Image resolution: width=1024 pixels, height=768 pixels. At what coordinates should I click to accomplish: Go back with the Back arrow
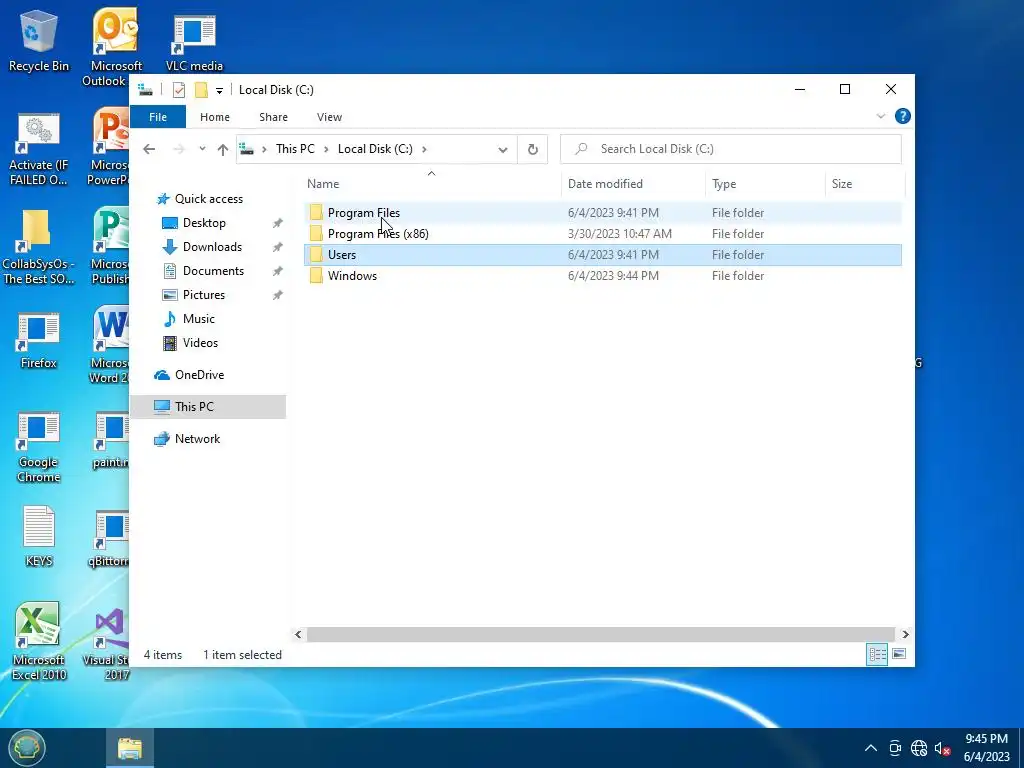pyautogui.click(x=149, y=149)
